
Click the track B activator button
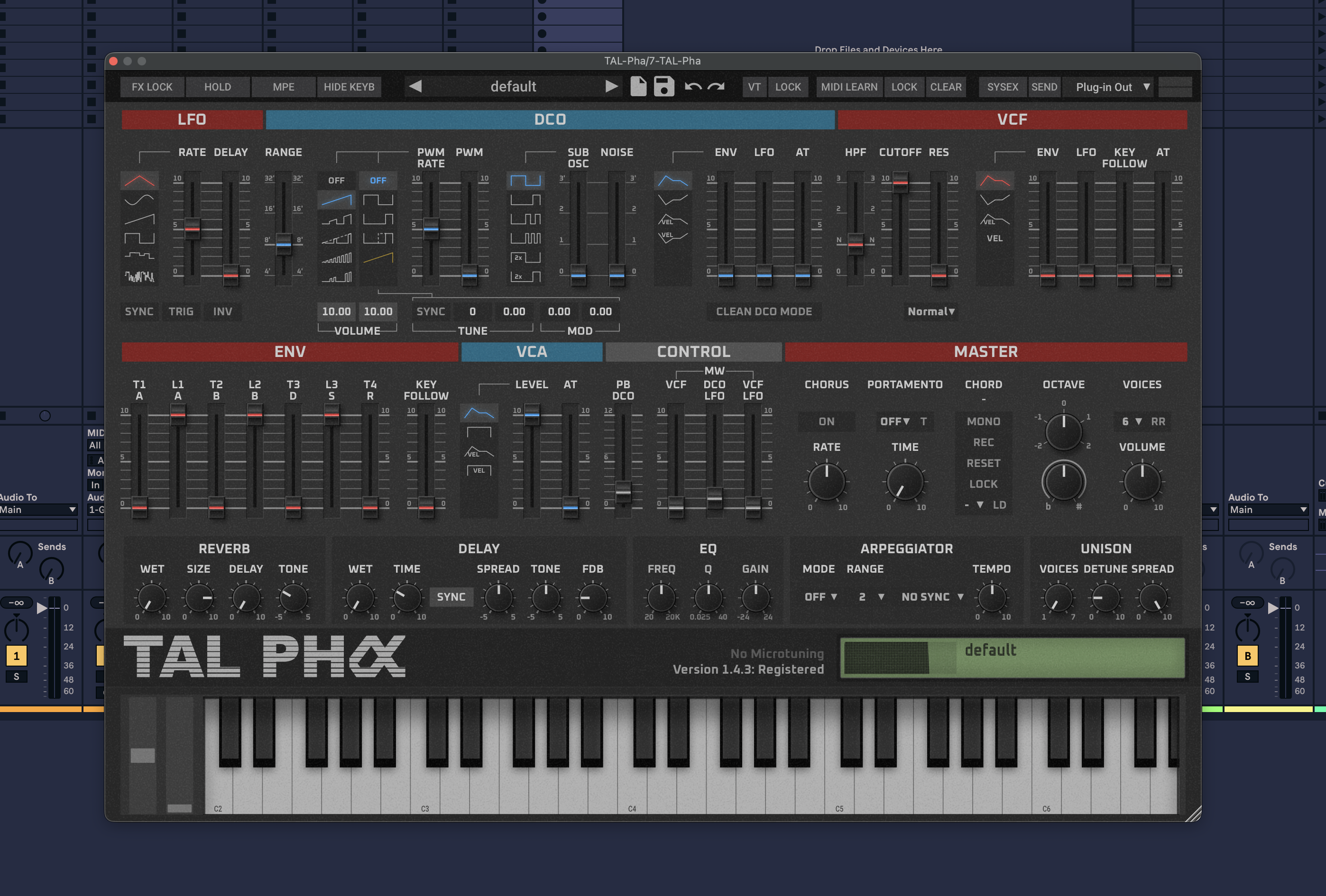pyautogui.click(x=1247, y=656)
